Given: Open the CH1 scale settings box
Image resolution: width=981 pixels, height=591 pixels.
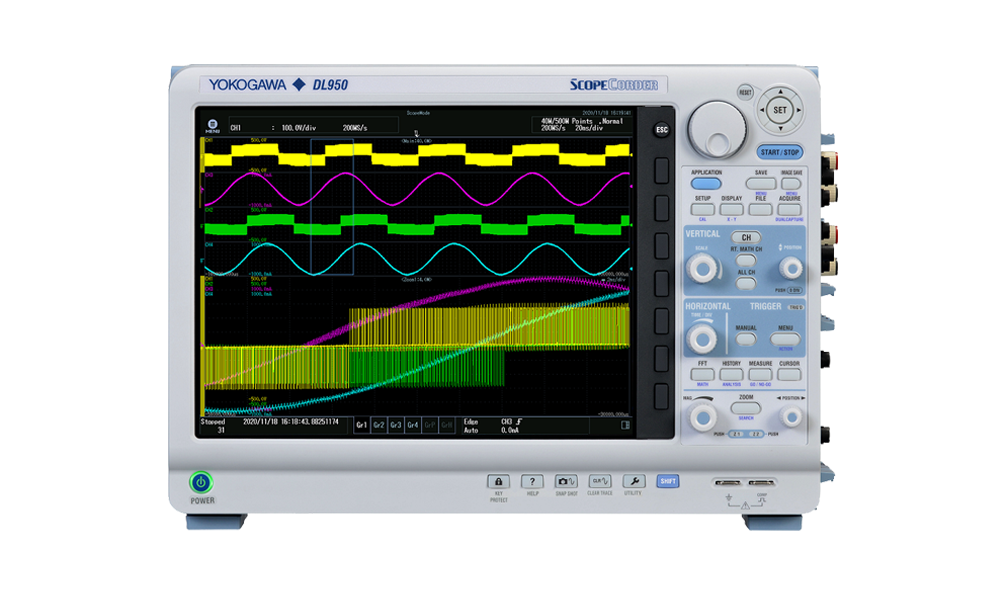Looking at the screenshot, I should 302,128.
